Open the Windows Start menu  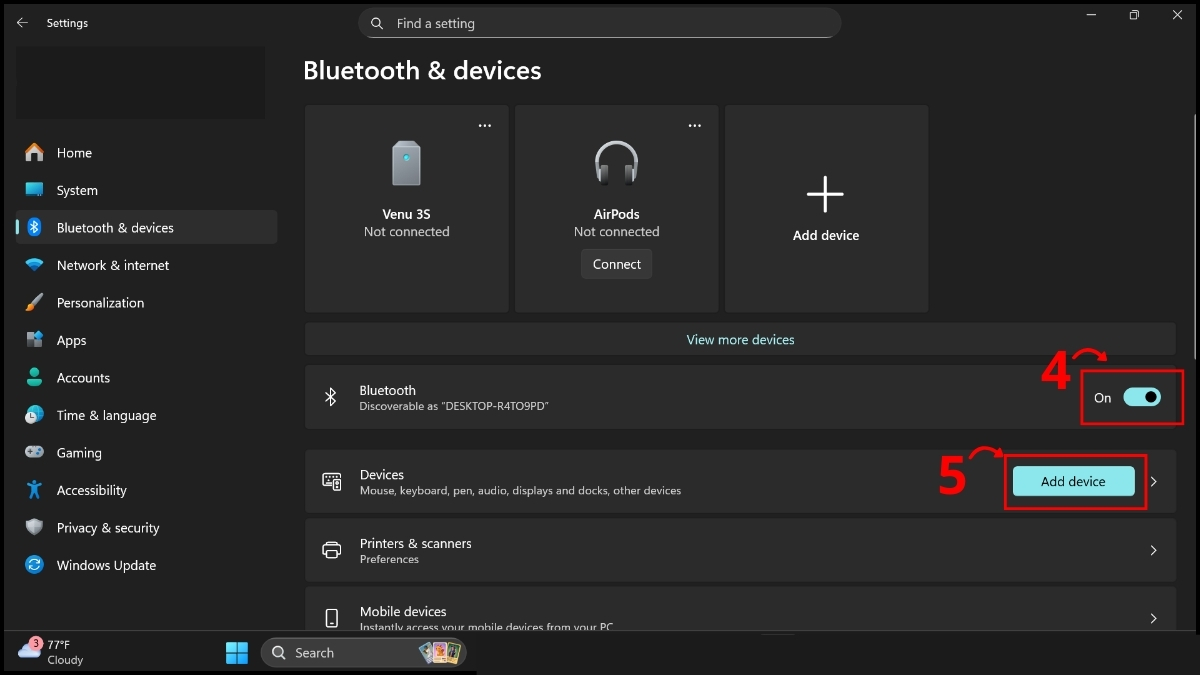(x=237, y=653)
